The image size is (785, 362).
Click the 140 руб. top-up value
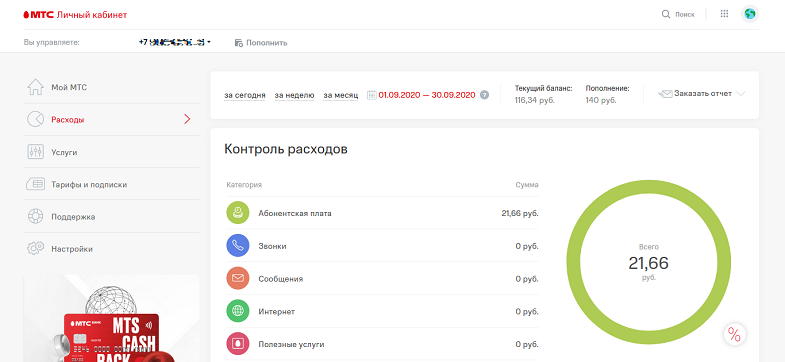click(601, 100)
